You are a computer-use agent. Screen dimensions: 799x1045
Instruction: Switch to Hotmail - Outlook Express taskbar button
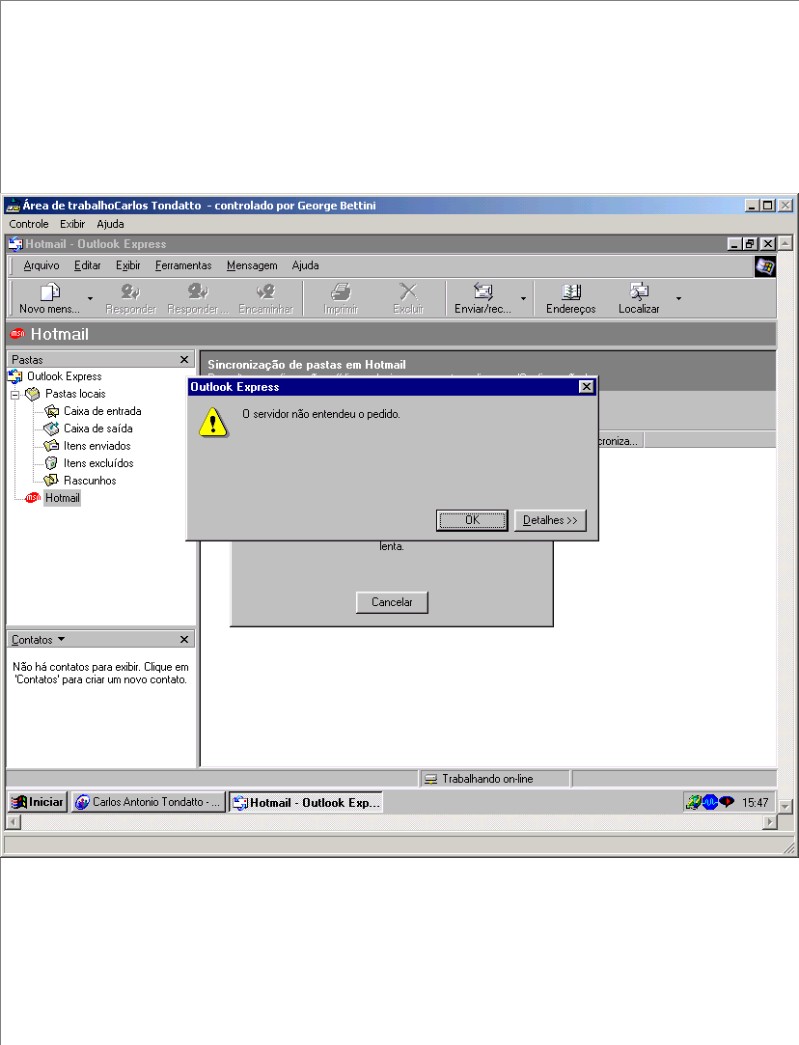click(306, 802)
